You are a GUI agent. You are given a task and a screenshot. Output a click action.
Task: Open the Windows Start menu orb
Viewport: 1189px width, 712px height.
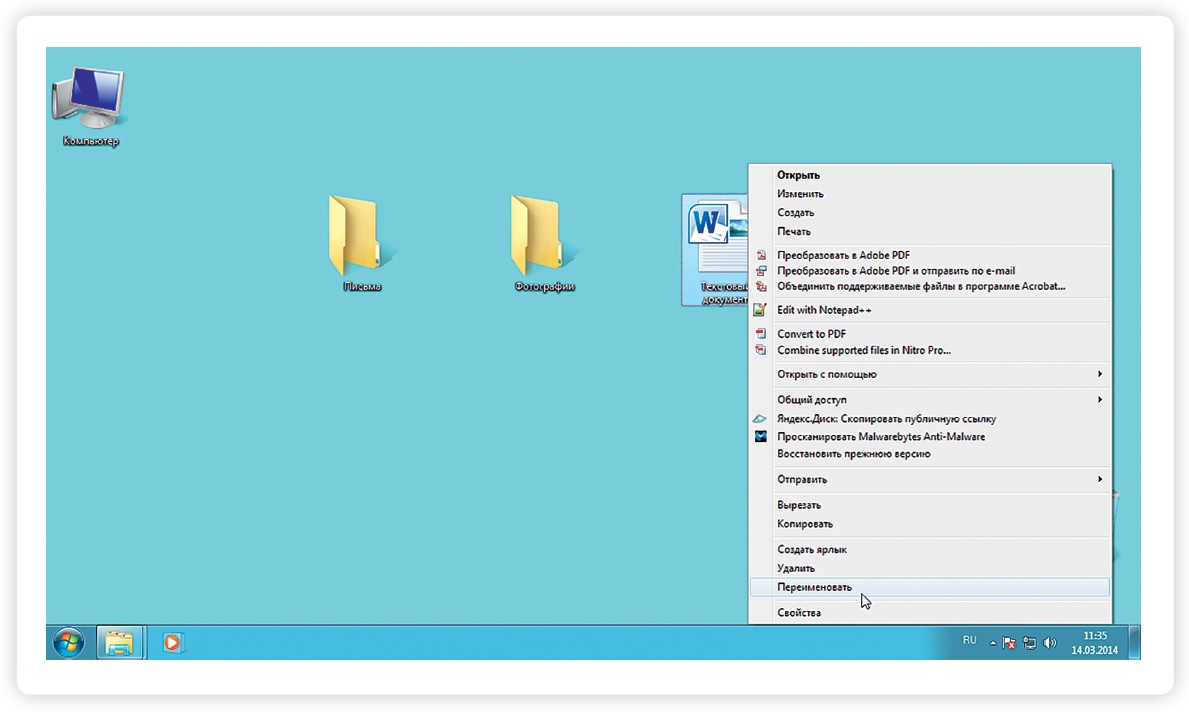[x=69, y=642]
